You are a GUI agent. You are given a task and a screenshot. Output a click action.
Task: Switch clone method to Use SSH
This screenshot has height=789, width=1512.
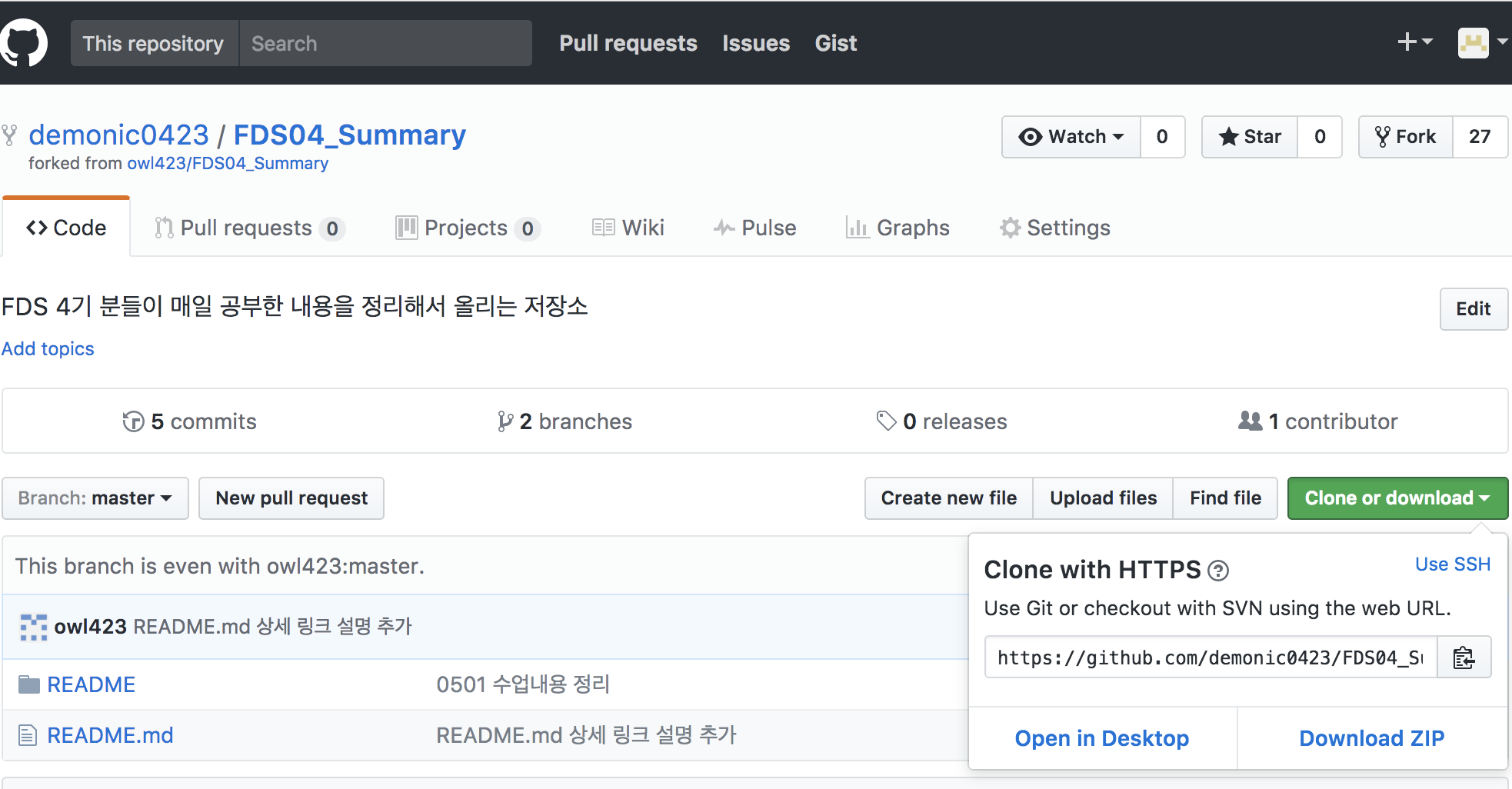tap(1453, 564)
